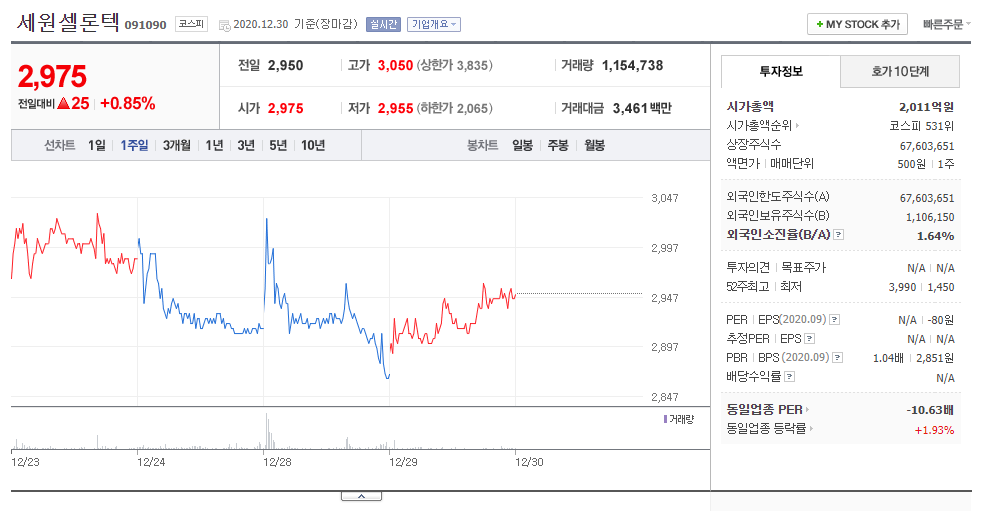Click the 12/24 date label on chart axis
This screenshot has height=511, width=982.
pyautogui.click(x=151, y=462)
